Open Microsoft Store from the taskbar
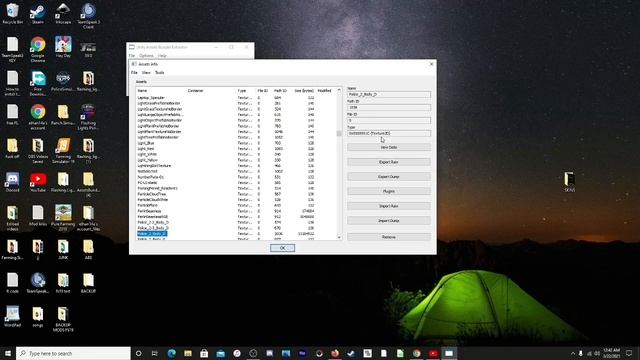Viewport: 640px width, 360px height. (x=204, y=353)
